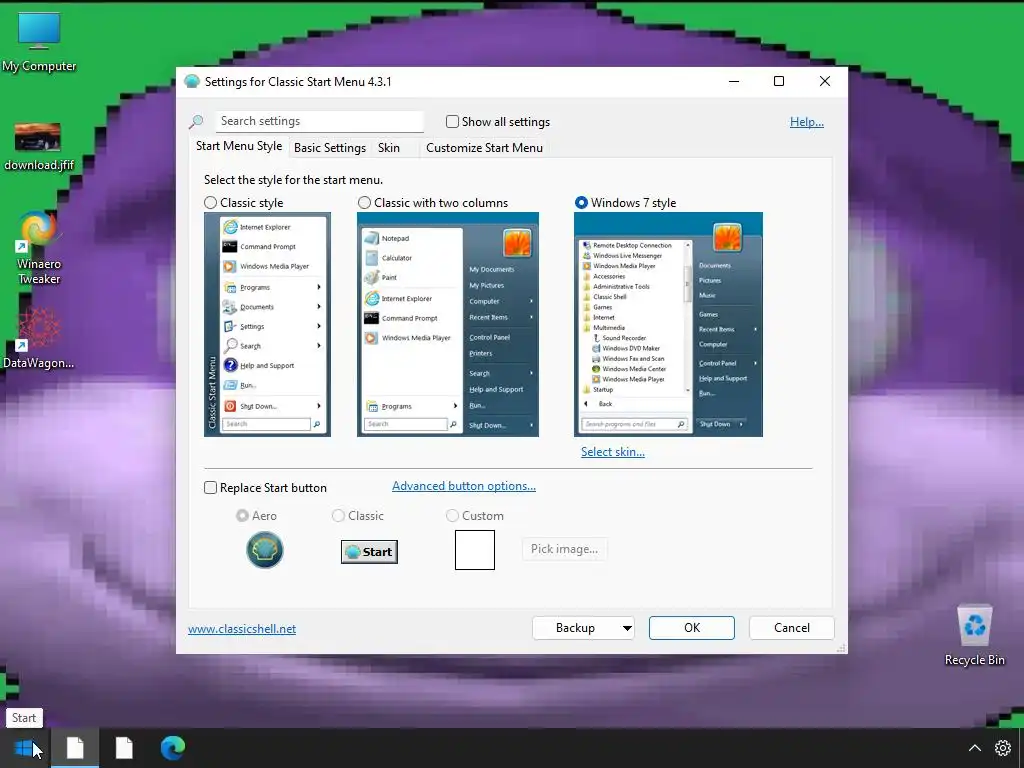Screen dimensions: 1024x768
Task: Select Classic with two columns radio button
Action: point(364,202)
